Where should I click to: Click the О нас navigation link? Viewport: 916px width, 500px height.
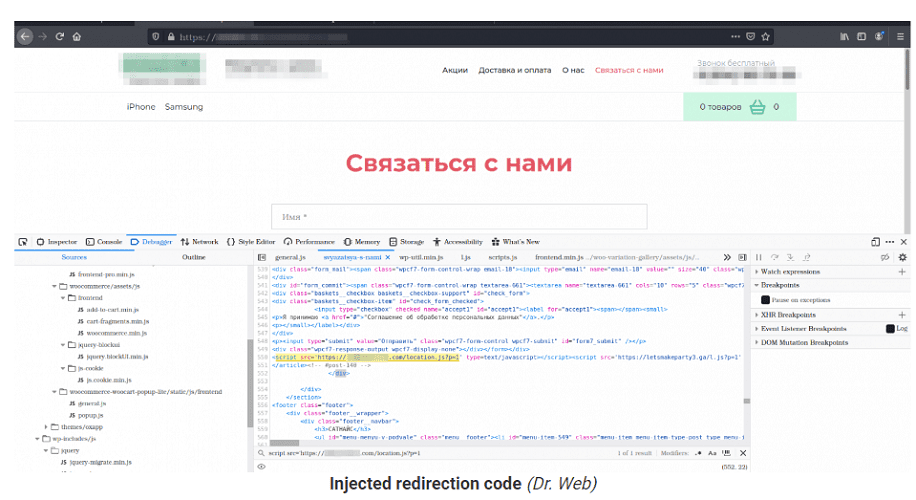point(573,70)
